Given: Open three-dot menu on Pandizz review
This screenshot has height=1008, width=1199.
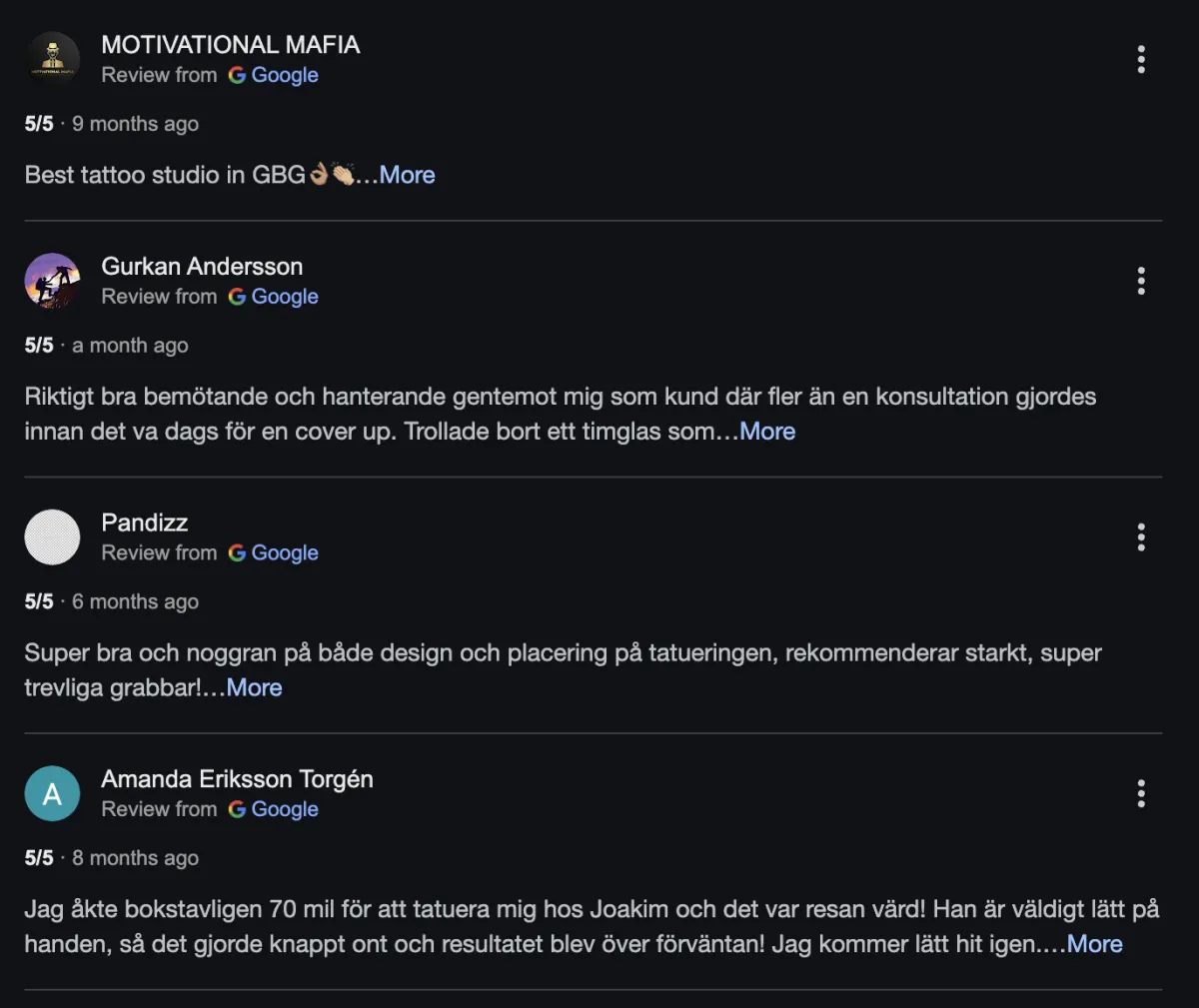Looking at the screenshot, I should pyautogui.click(x=1140, y=537).
